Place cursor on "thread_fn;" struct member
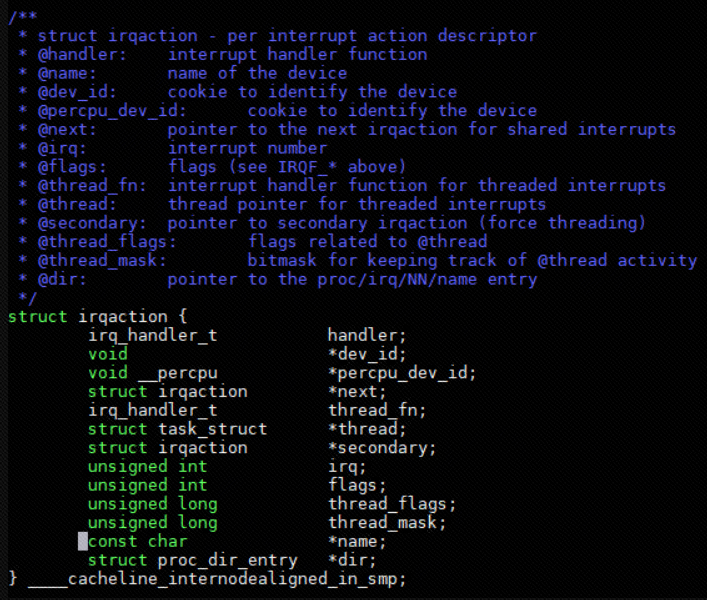707x600 pixels. (x=377, y=410)
